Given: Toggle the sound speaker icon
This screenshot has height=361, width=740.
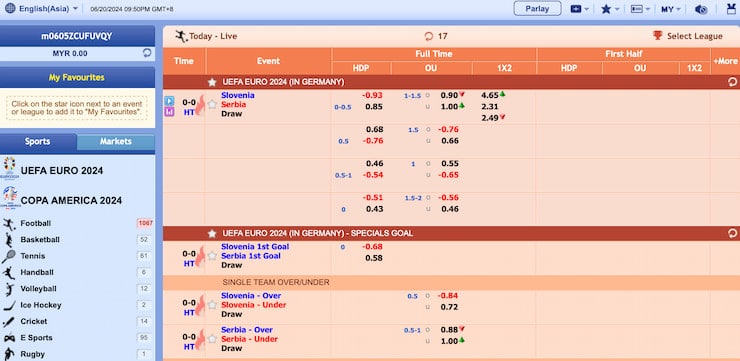Looking at the screenshot, I should tap(701, 9).
